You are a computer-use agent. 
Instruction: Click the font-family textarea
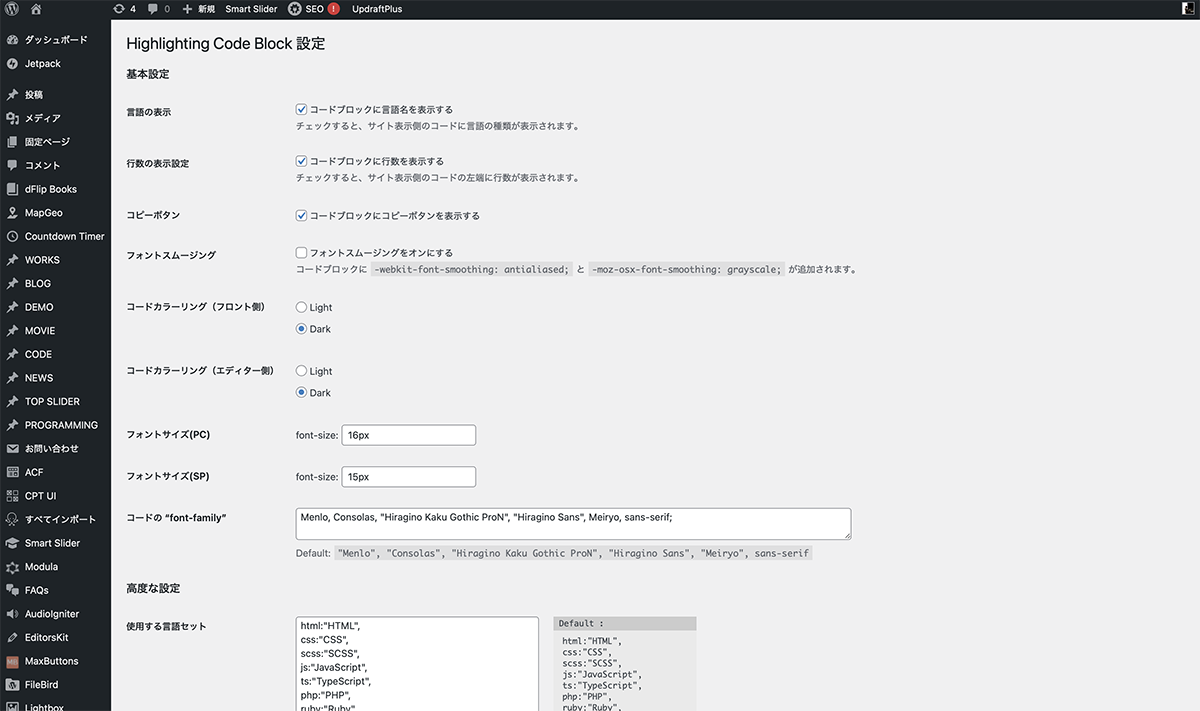[573, 524]
